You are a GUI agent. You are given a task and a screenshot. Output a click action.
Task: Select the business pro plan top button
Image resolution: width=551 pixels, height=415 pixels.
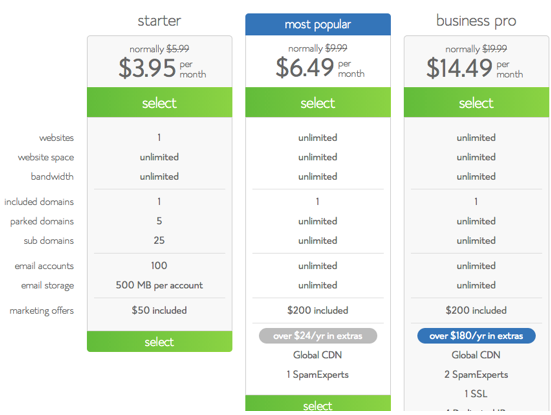point(476,102)
